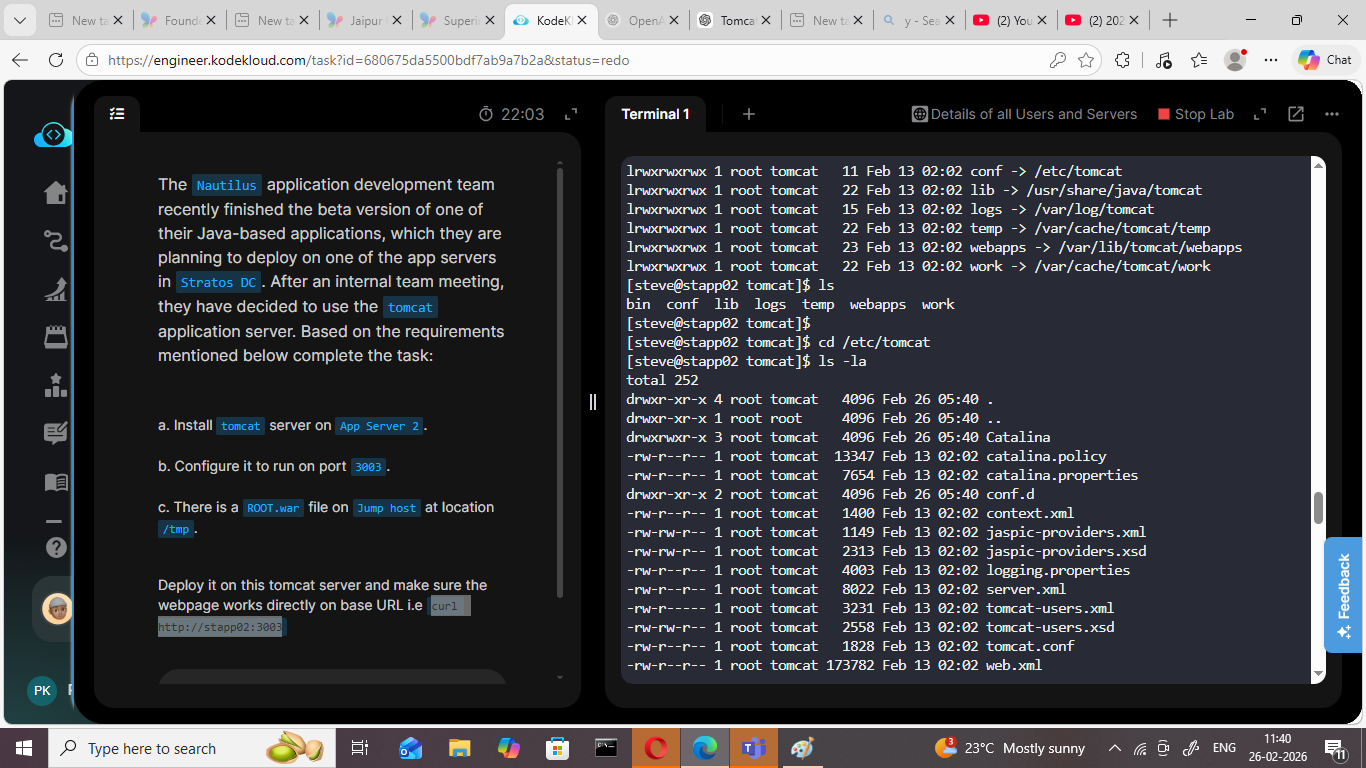Expand the task description panel to fullscreen
This screenshot has height=768, width=1366.
[571, 114]
